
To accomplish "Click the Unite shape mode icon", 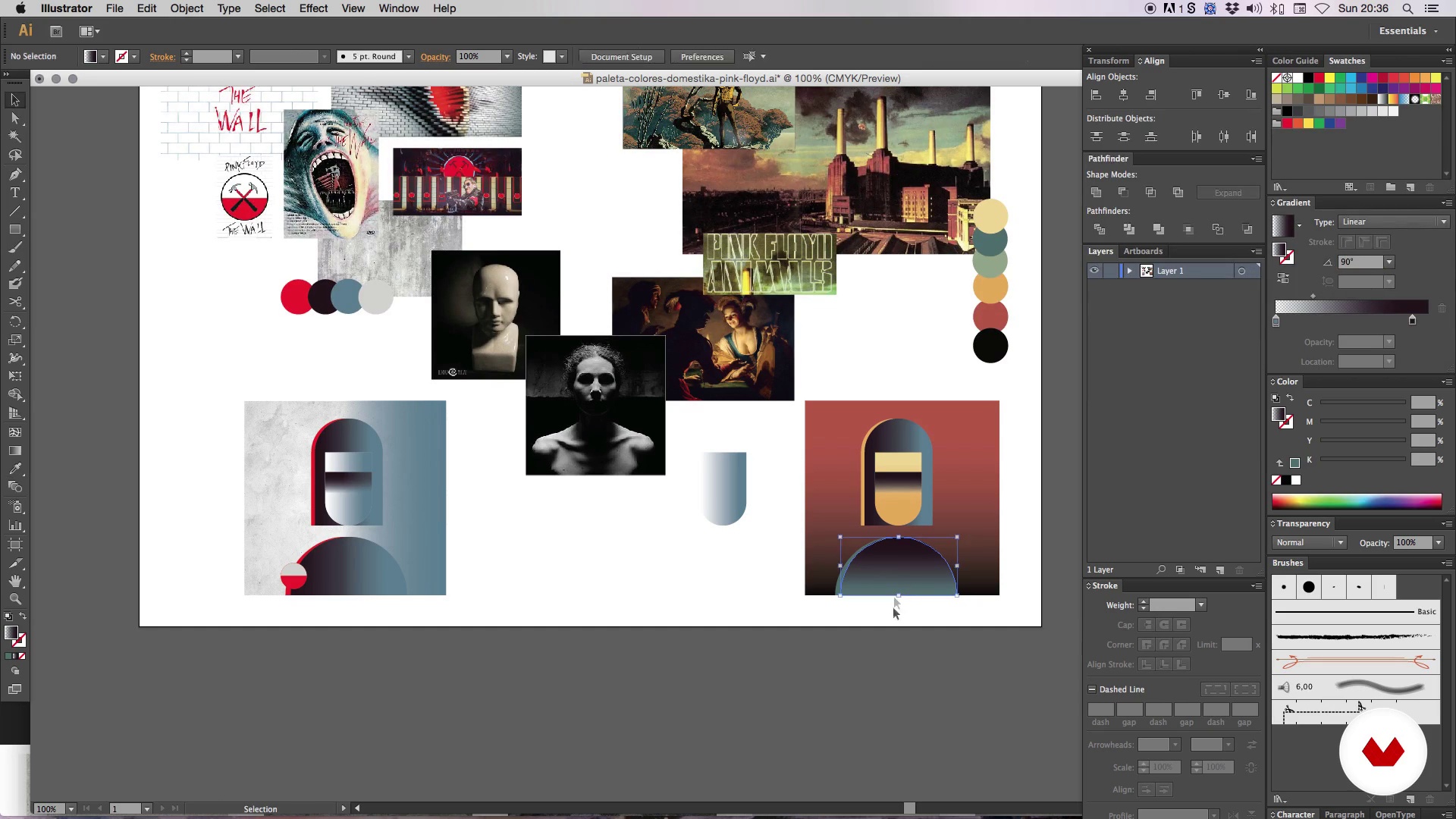I will [x=1096, y=193].
